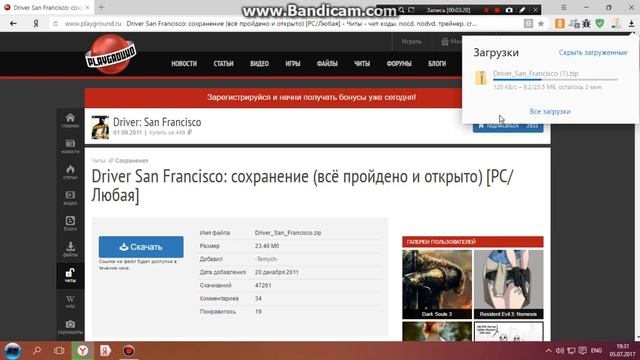The height and width of the screenshot is (360, 640).
Task: Open browser downloads arrow icon
Action: coord(631,24)
